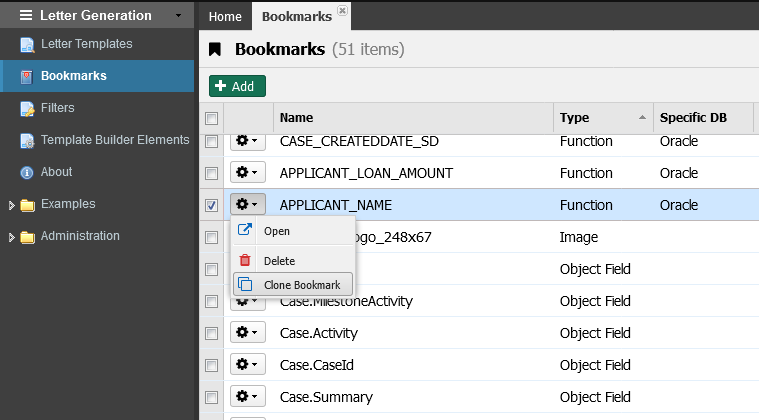The width and height of the screenshot is (759, 420).
Task: Open the Letter Generation dropdown menu
Action: coord(178,16)
